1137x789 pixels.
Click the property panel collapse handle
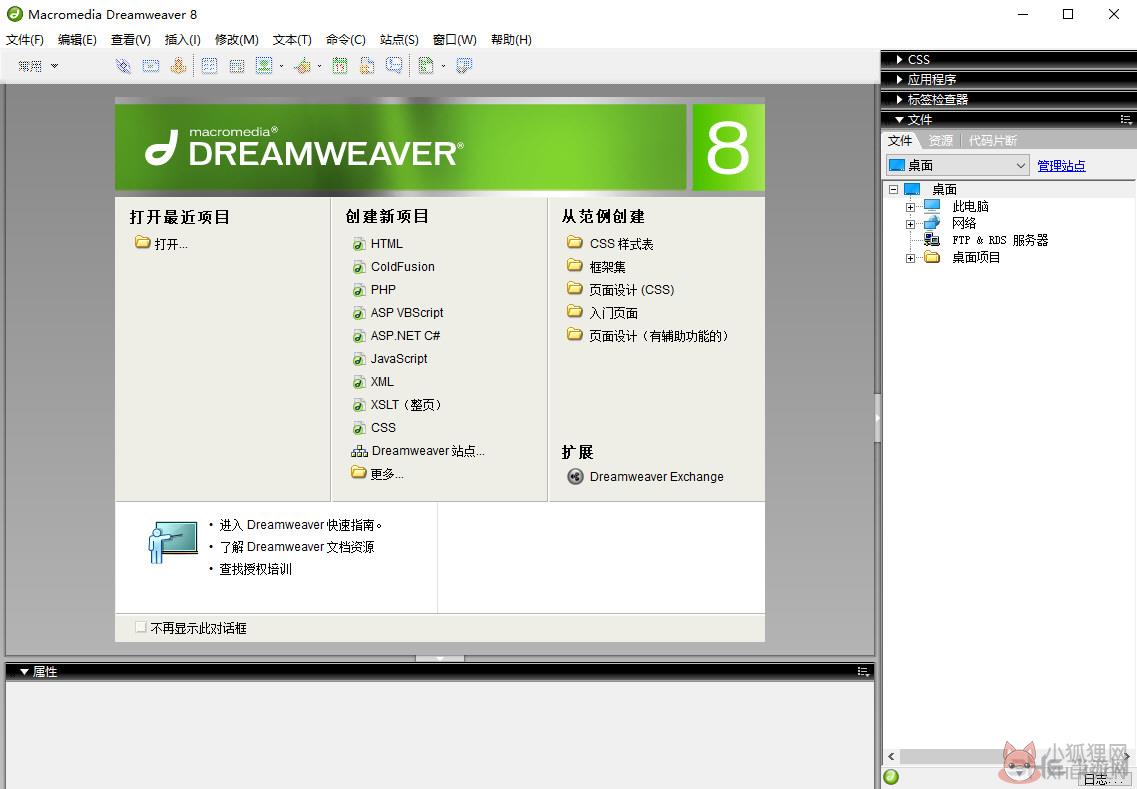click(x=439, y=658)
